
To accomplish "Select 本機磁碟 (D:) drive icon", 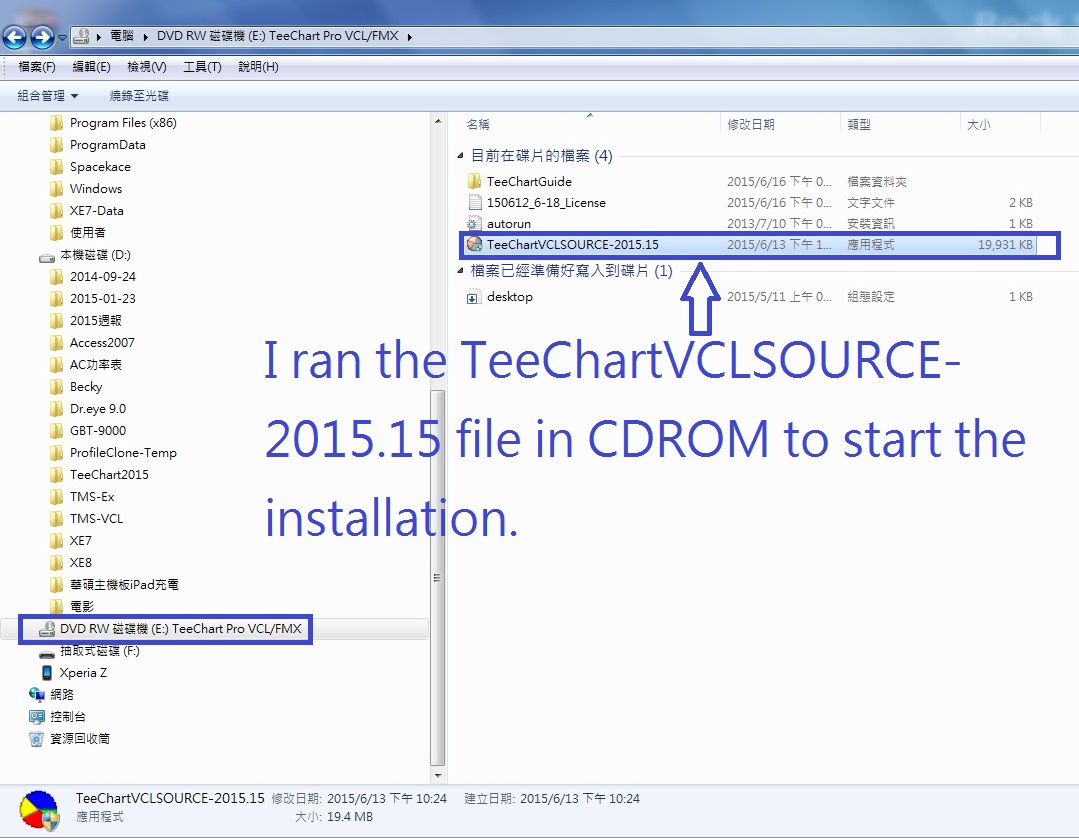I will pyautogui.click(x=47, y=256).
